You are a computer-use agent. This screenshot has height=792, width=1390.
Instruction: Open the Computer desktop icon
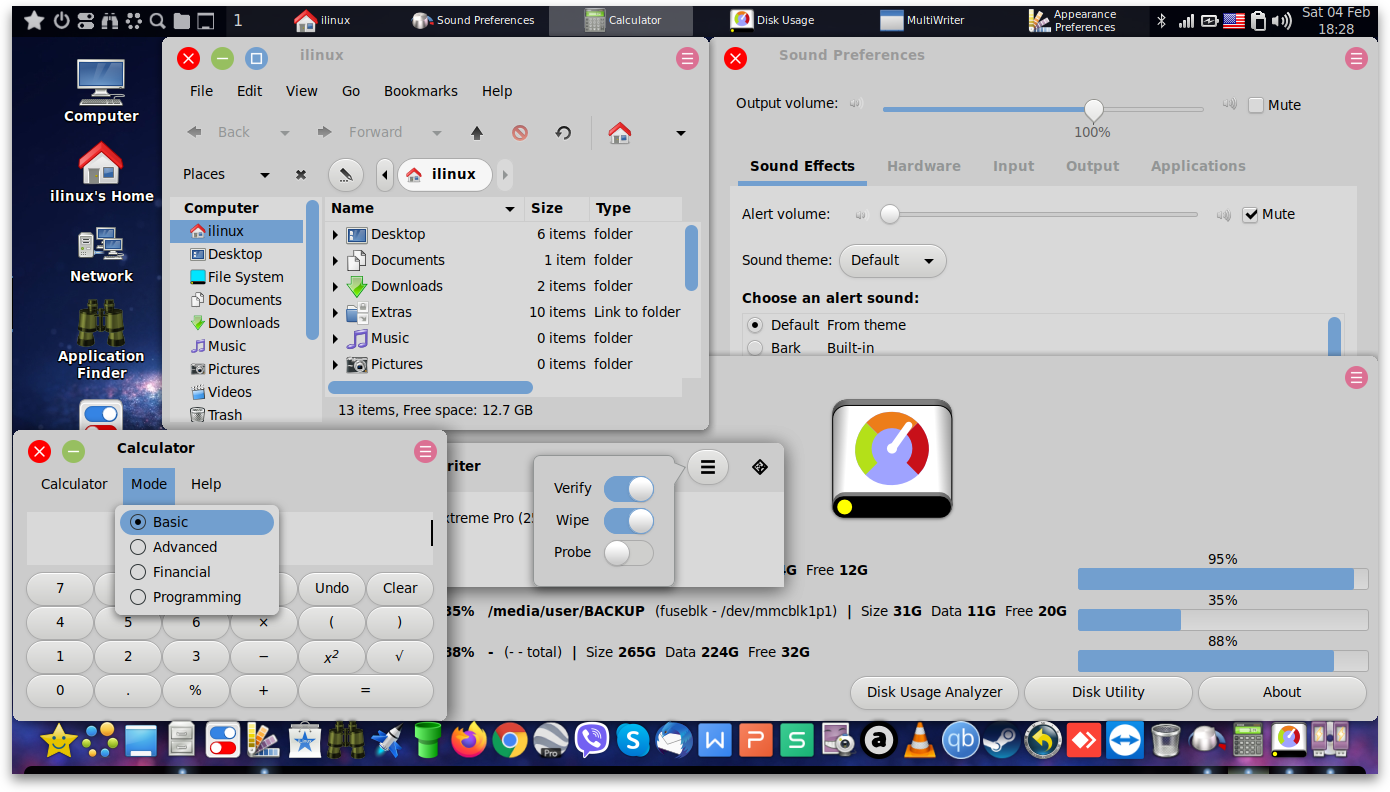pyautogui.click(x=101, y=91)
